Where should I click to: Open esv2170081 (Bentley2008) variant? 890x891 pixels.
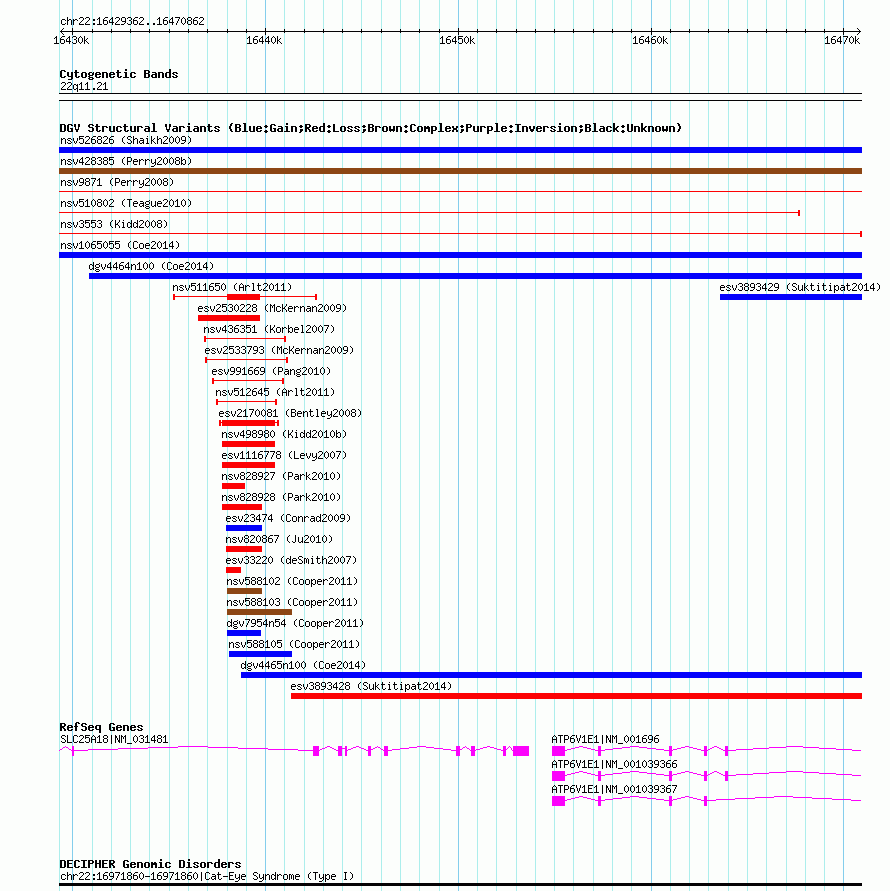290,414
